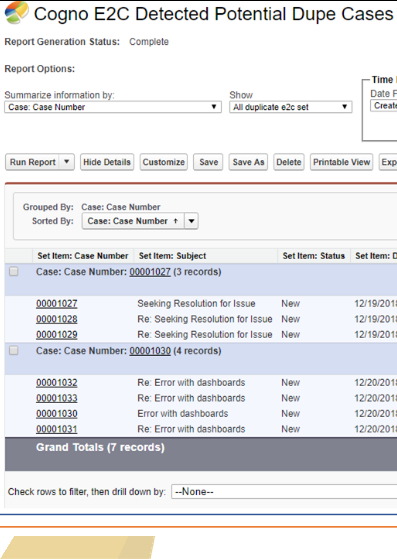Check the box for case group 00001027
The height and width of the screenshot is (559, 397).
click(x=14, y=272)
